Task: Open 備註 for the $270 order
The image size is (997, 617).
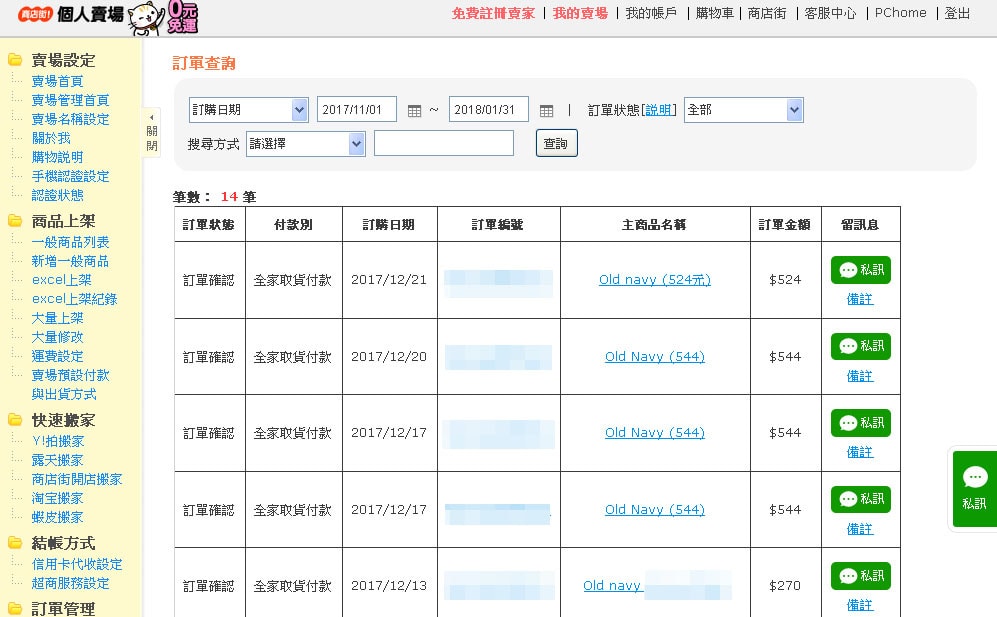Action: (x=860, y=605)
